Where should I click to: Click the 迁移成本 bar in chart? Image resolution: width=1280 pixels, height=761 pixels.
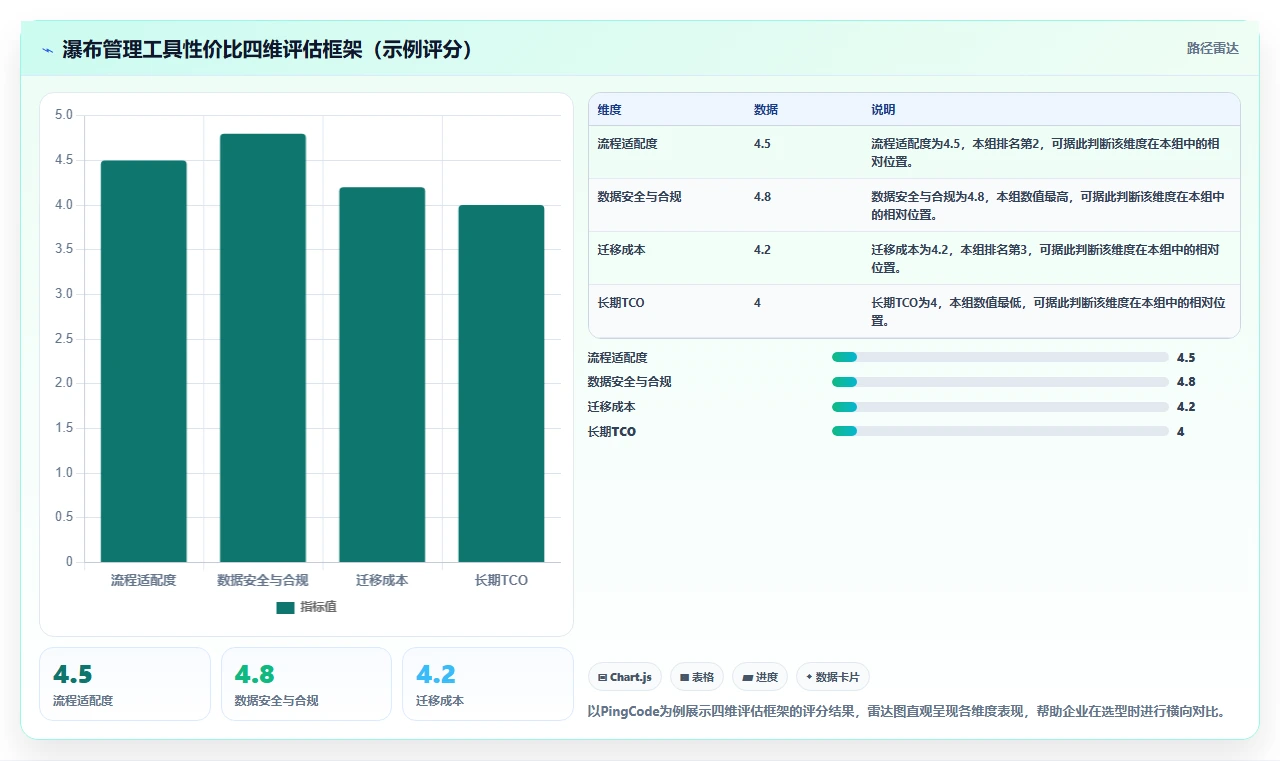pos(382,374)
